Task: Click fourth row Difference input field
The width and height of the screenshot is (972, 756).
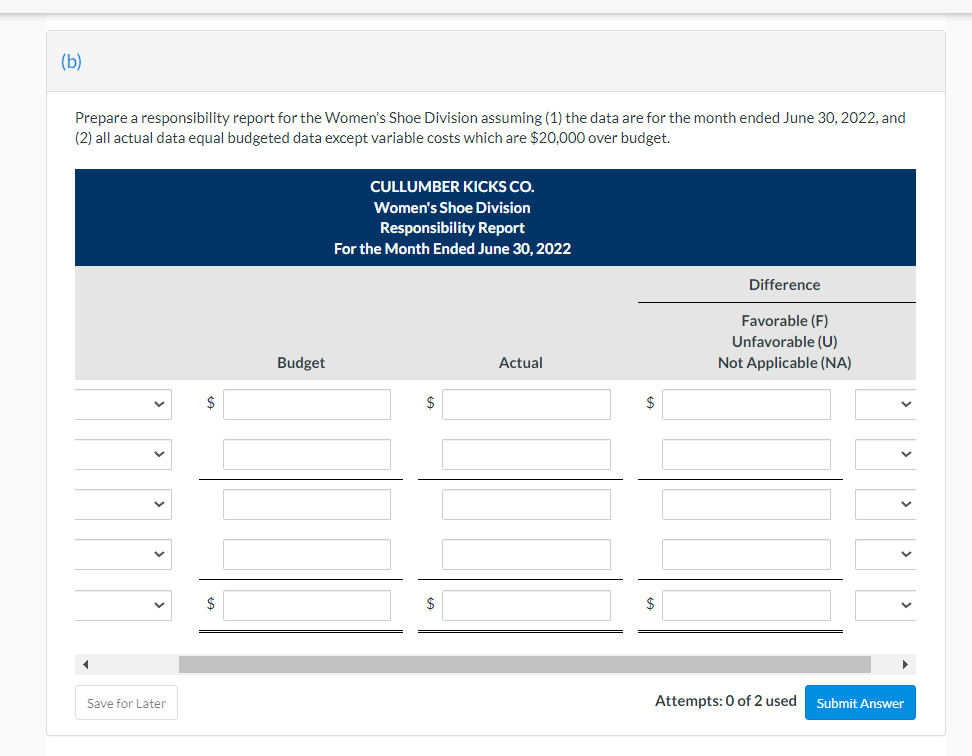Action: (x=746, y=555)
